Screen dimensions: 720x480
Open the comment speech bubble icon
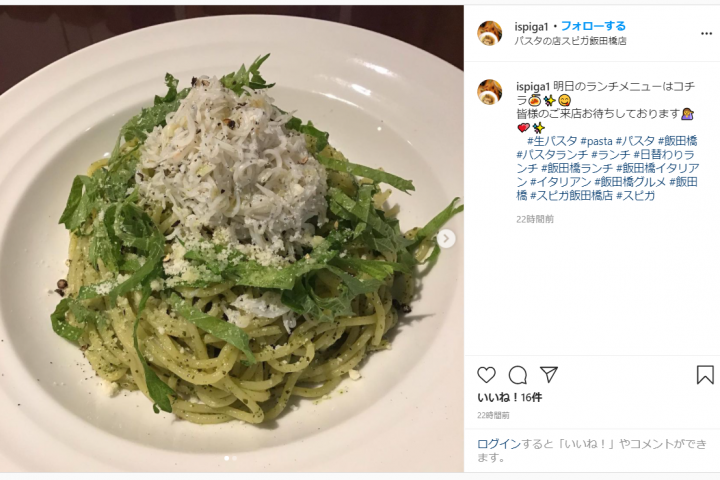[x=518, y=375]
